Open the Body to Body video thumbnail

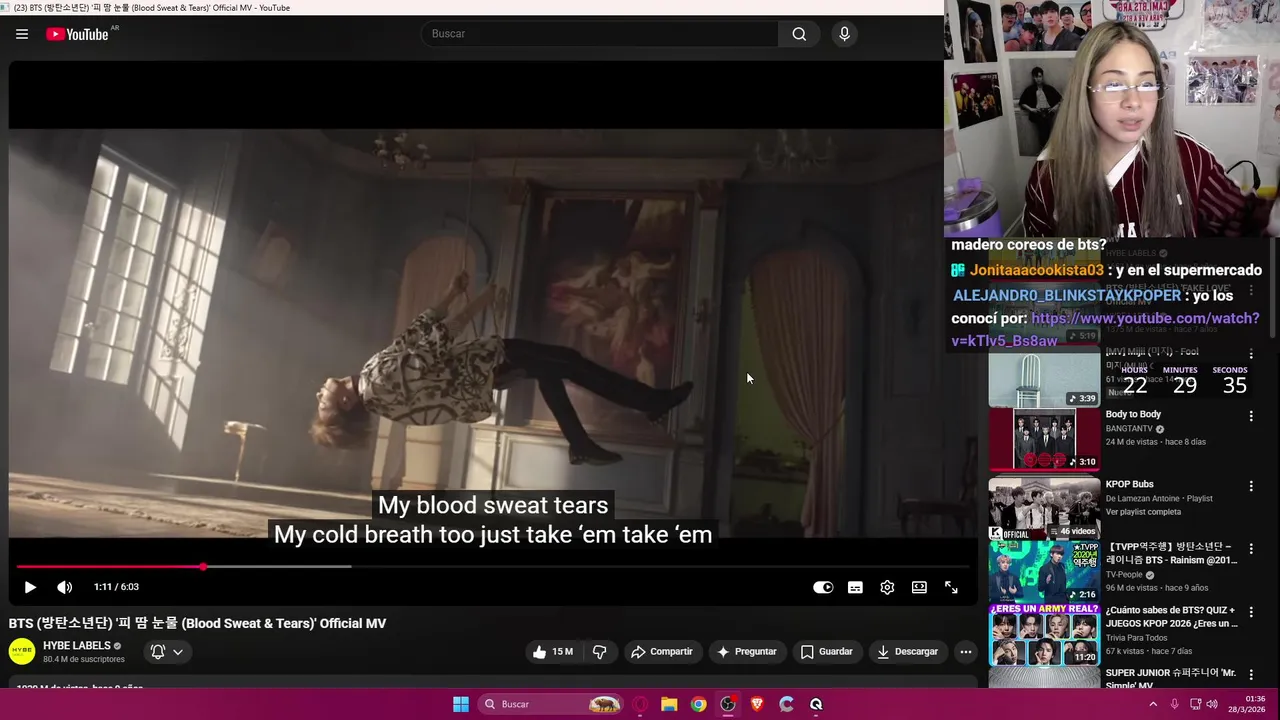pos(1044,438)
